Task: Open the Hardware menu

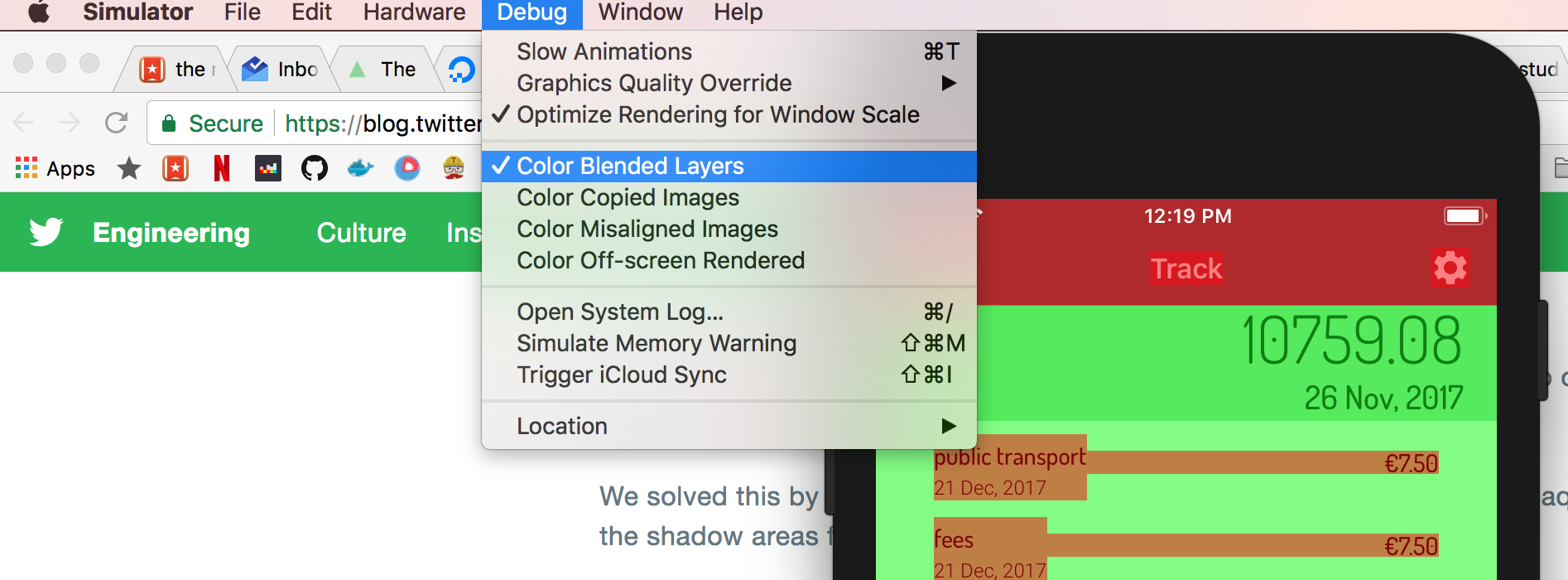Action: (414, 12)
